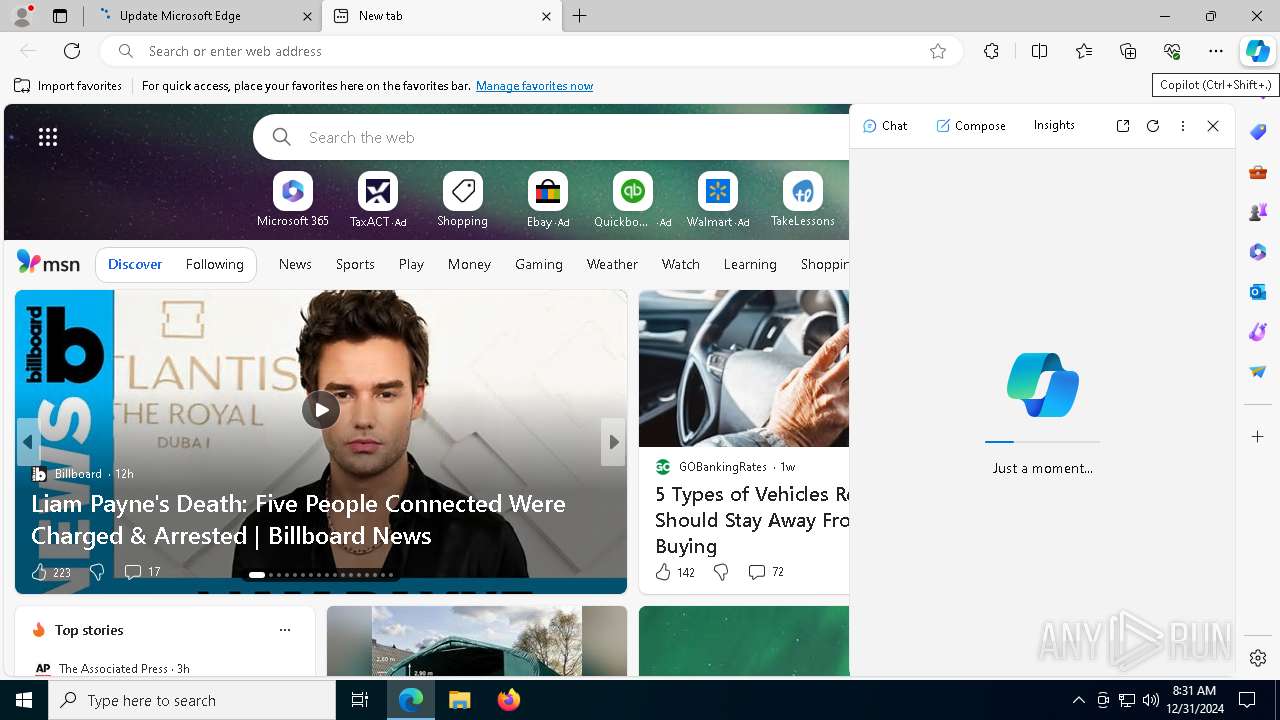Open sidebar settings gear

(1258, 658)
